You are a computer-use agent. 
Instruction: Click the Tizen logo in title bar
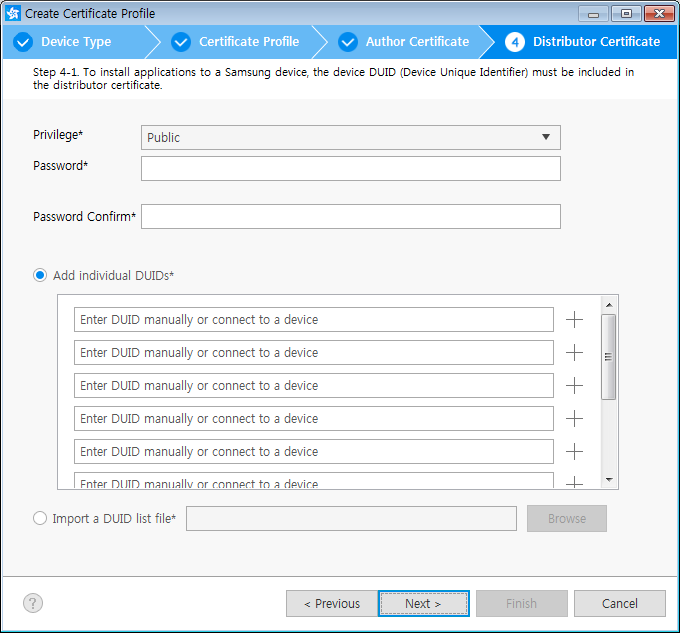[13, 14]
